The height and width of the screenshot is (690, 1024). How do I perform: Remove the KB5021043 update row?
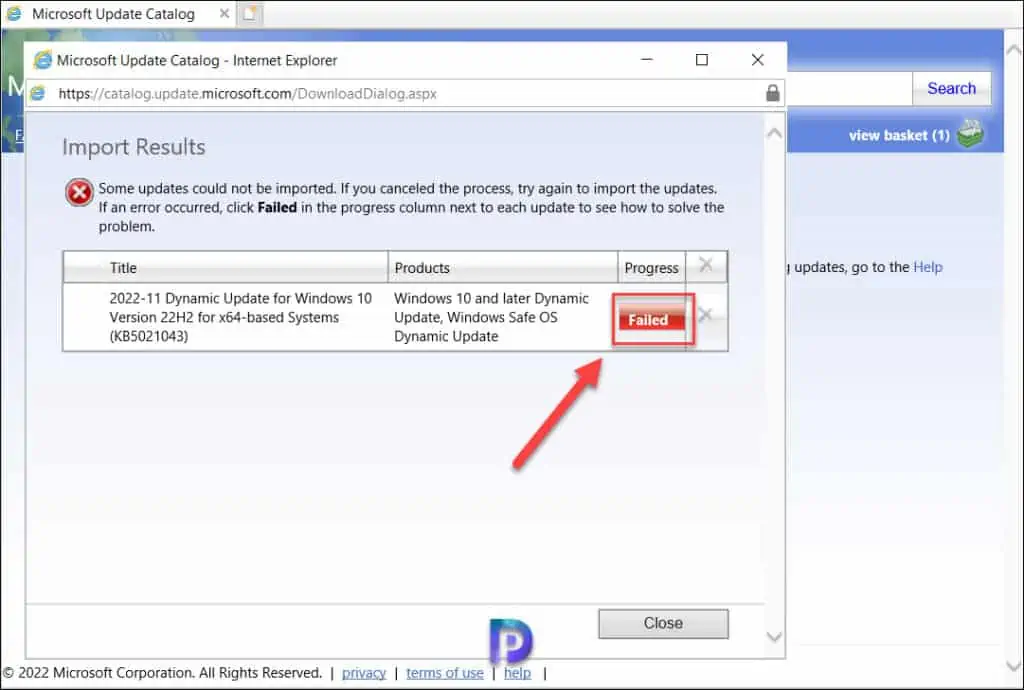coord(705,315)
